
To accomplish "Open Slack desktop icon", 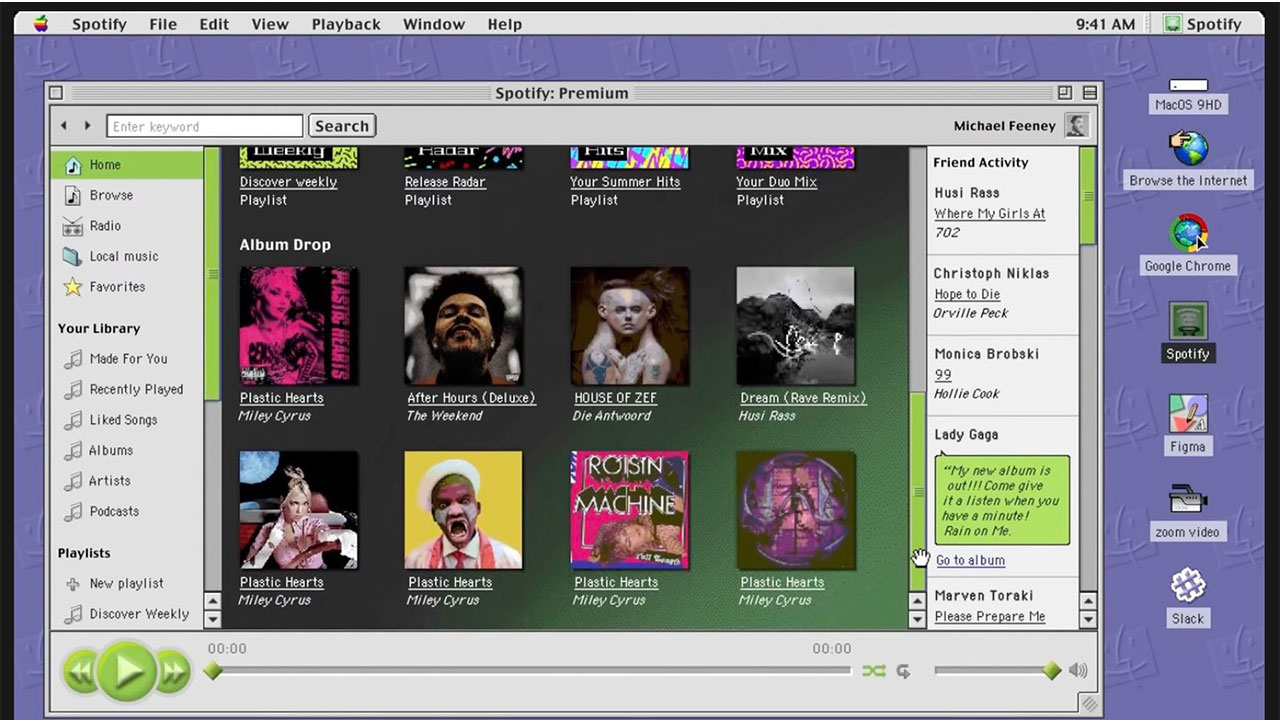I will [1188, 597].
